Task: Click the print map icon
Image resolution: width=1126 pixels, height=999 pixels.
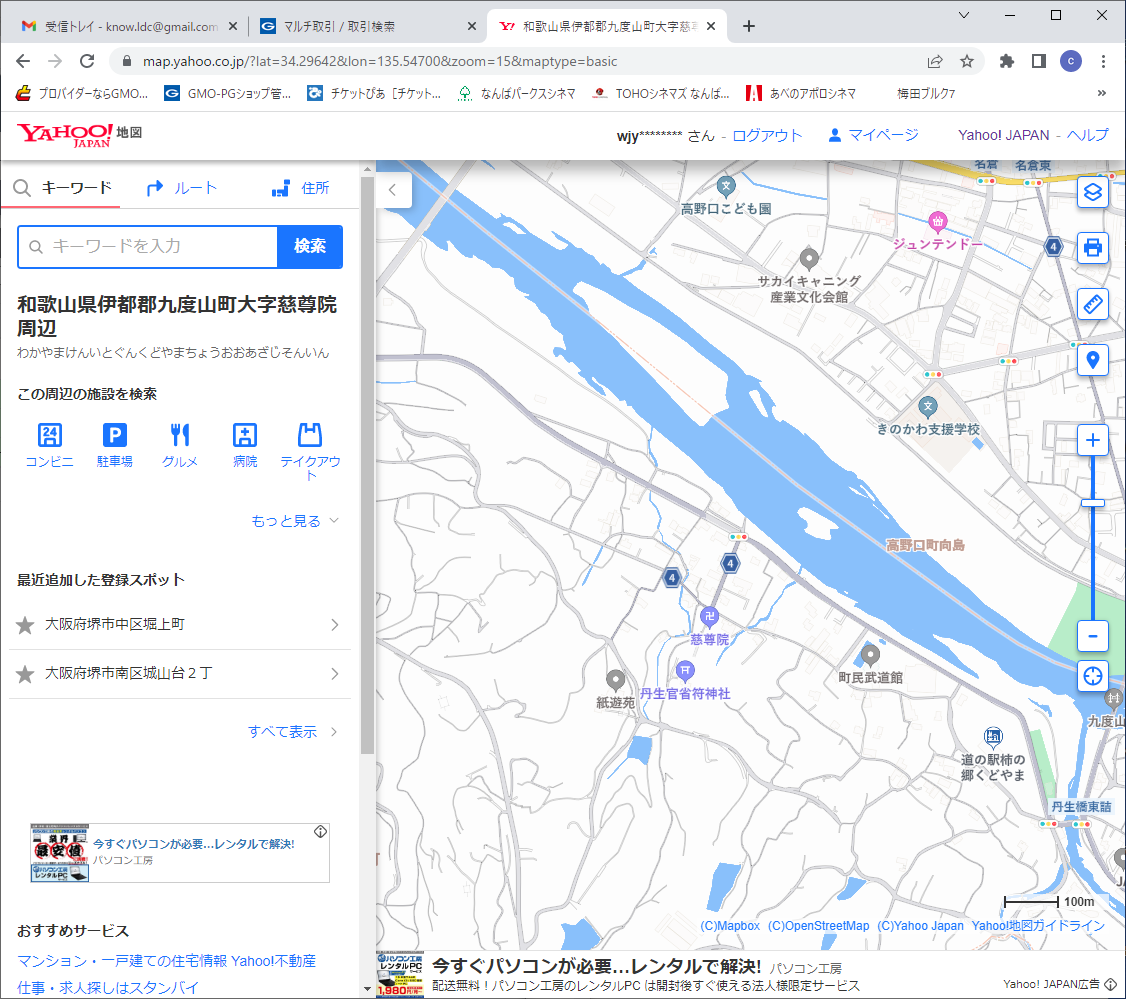Action: [1093, 247]
